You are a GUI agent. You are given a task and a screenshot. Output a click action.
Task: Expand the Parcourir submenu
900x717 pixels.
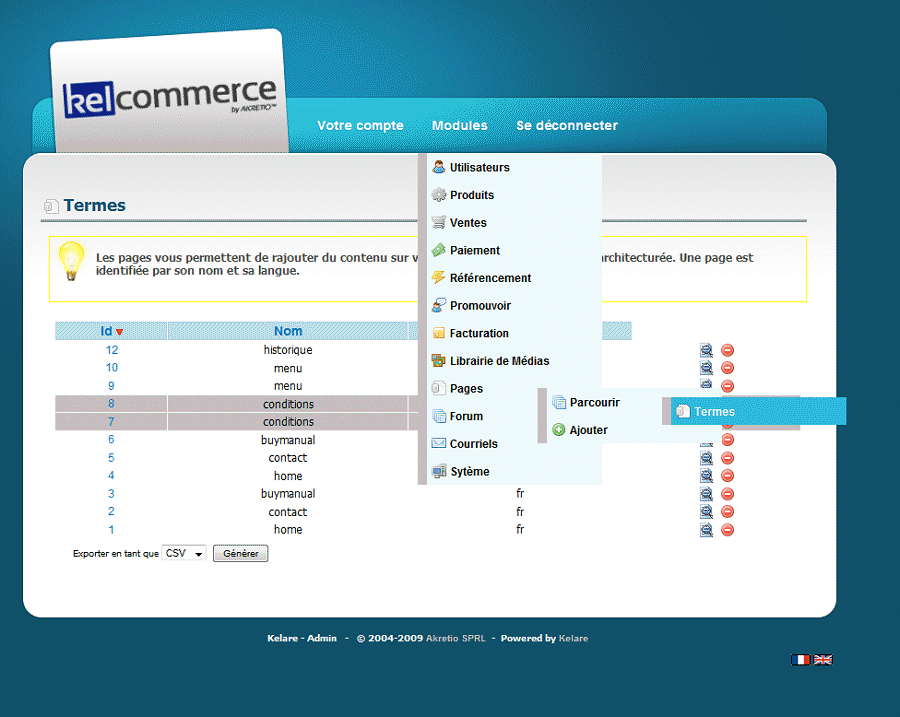tap(594, 403)
